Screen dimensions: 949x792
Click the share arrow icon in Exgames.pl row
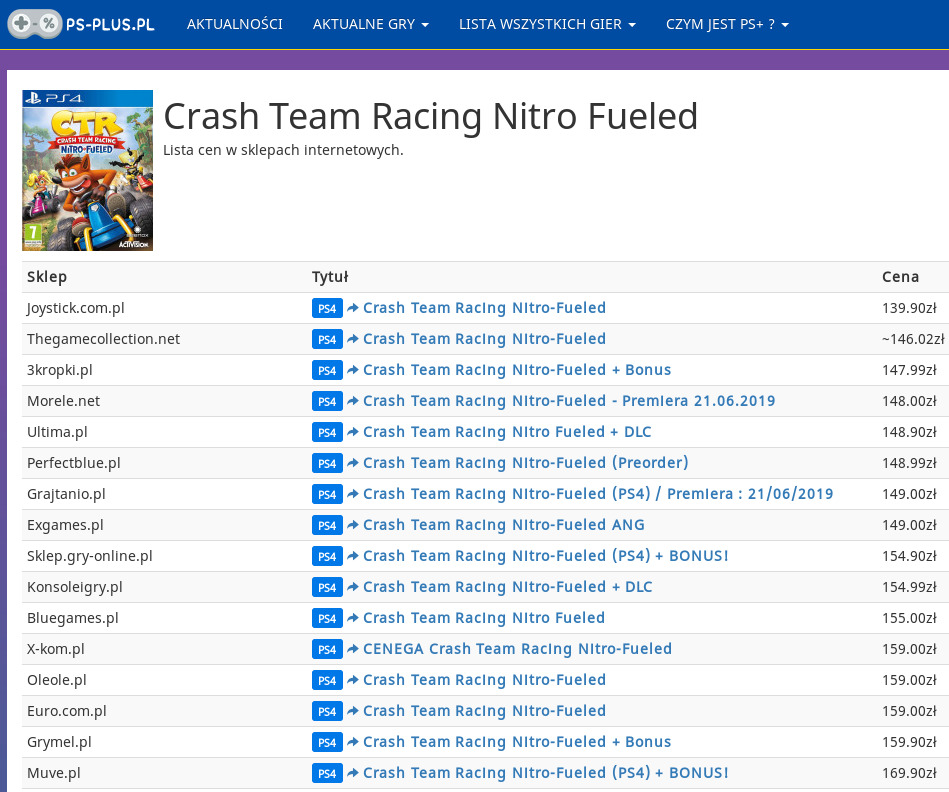[353, 525]
